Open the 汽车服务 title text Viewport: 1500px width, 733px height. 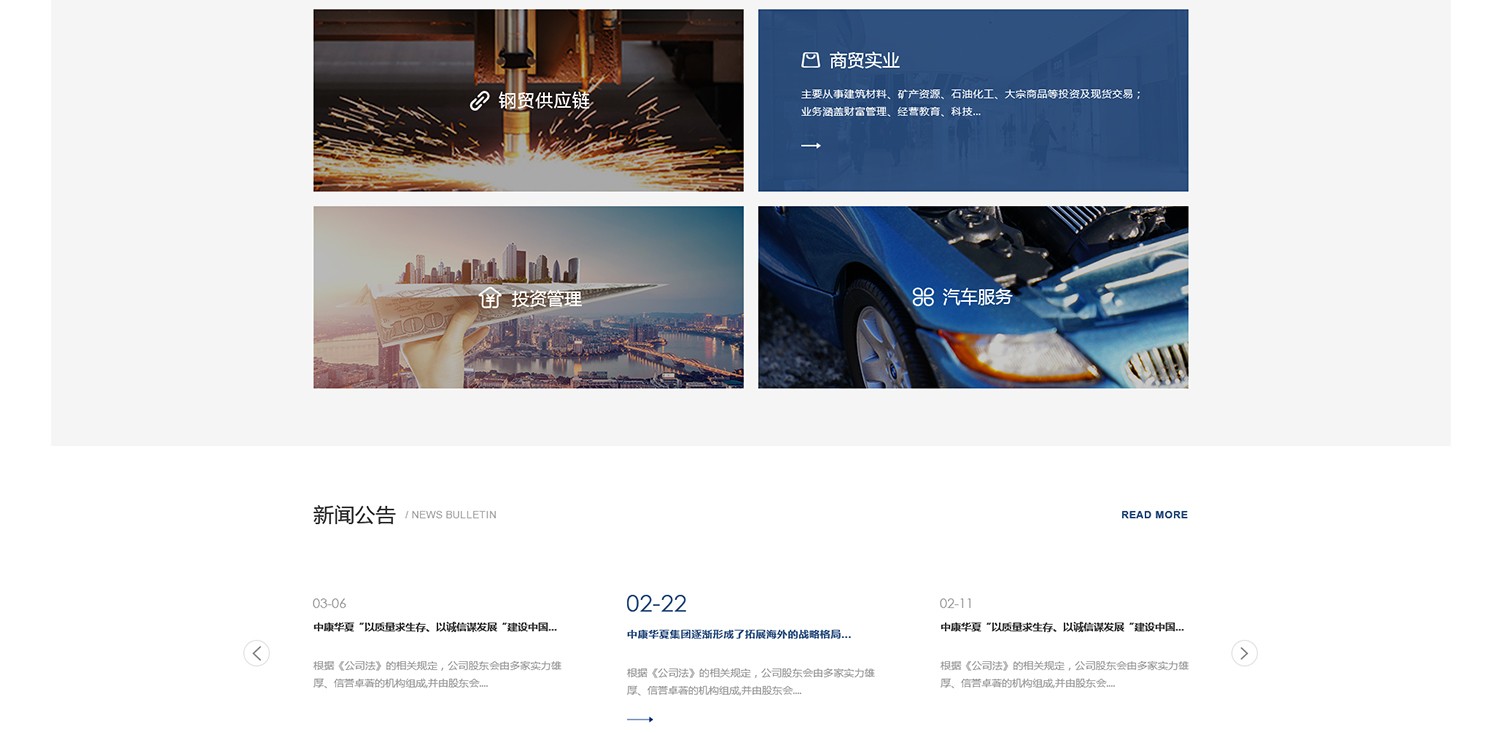coord(977,297)
